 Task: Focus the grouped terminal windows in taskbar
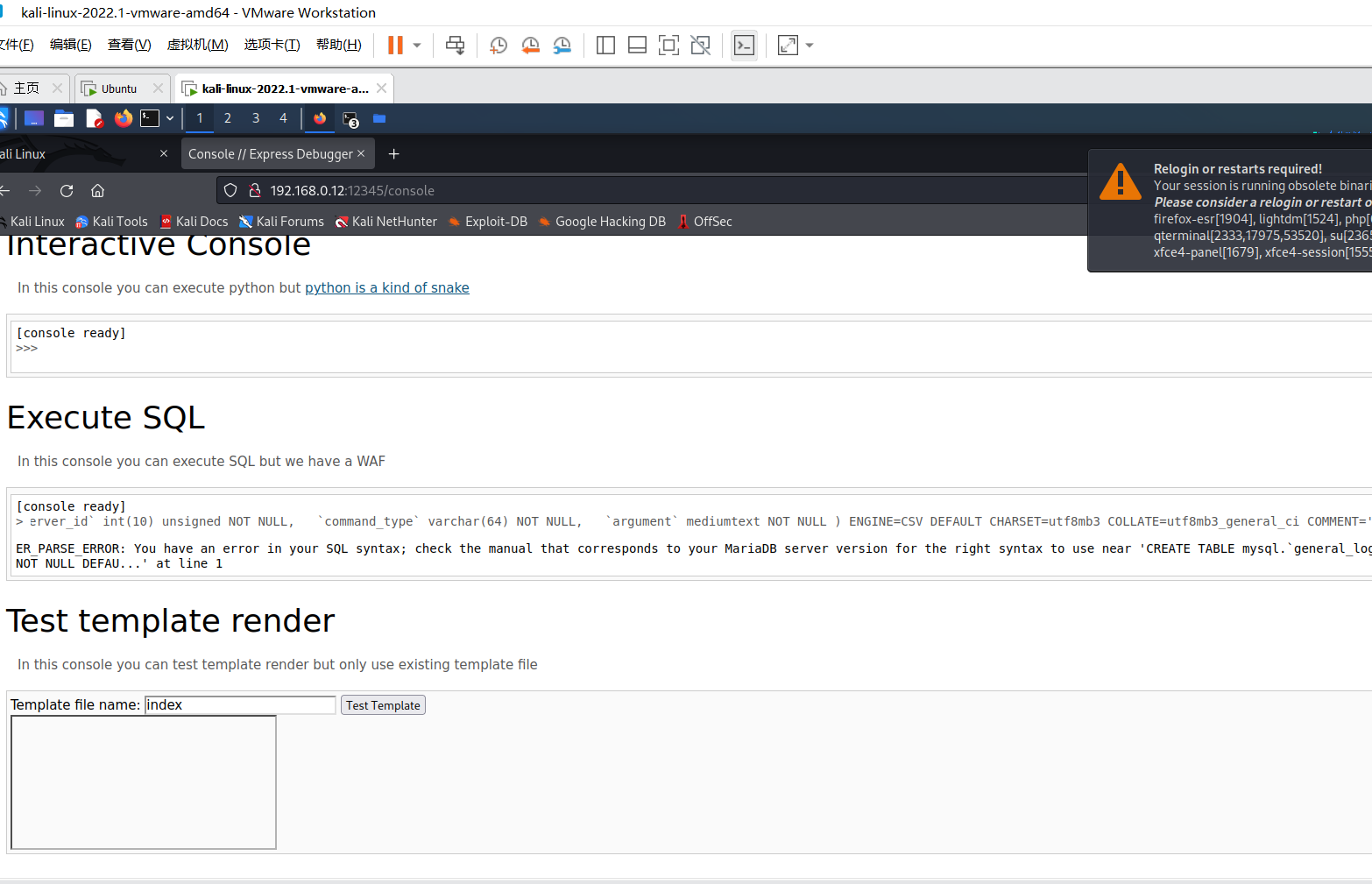[350, 119]
